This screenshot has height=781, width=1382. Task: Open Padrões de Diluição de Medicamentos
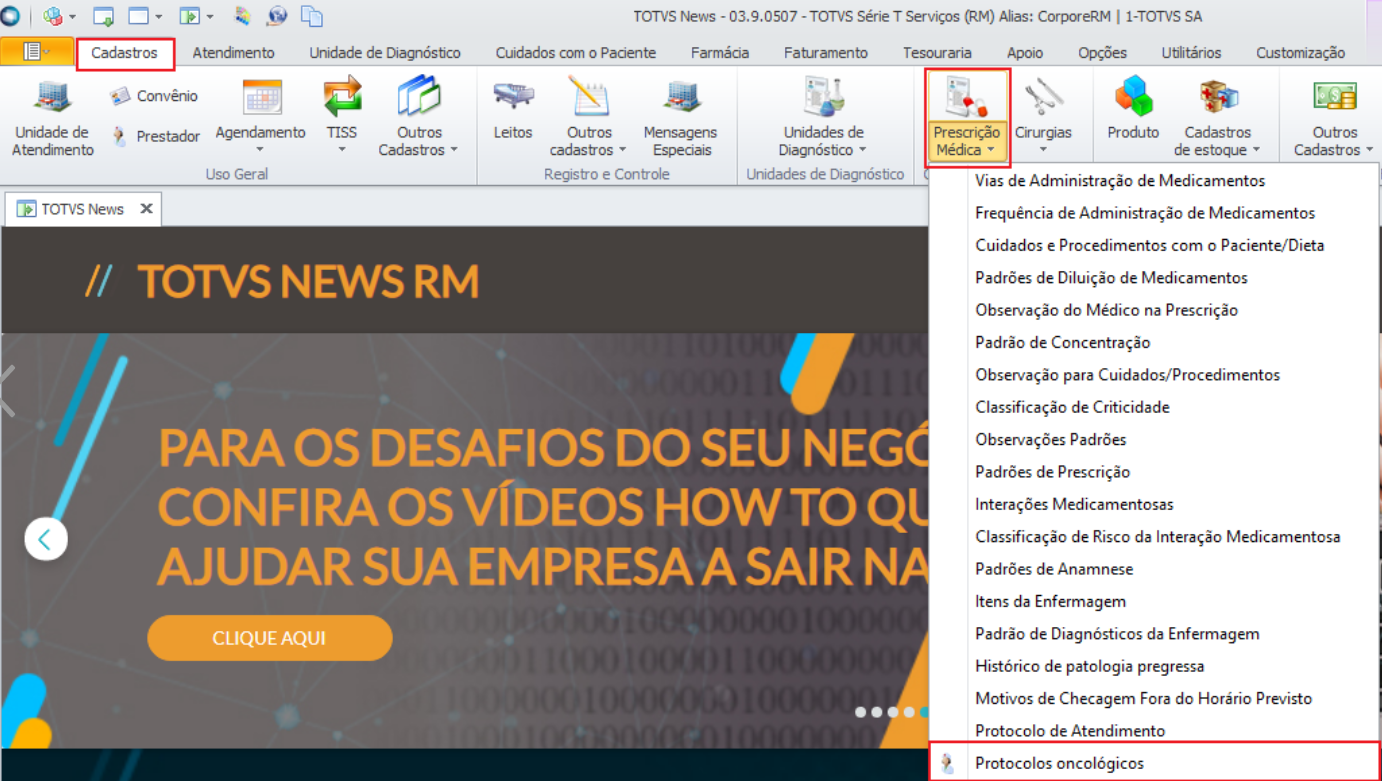tap(1155, 278)
